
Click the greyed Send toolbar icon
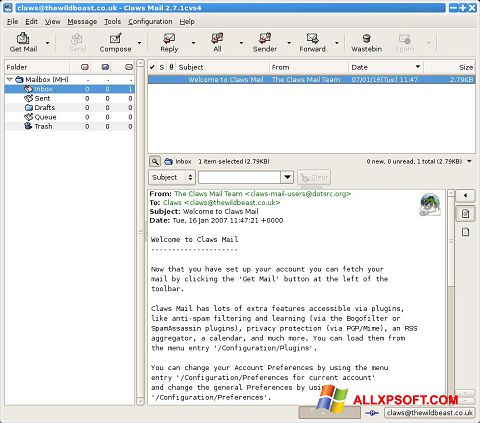(x=77, y=43)
